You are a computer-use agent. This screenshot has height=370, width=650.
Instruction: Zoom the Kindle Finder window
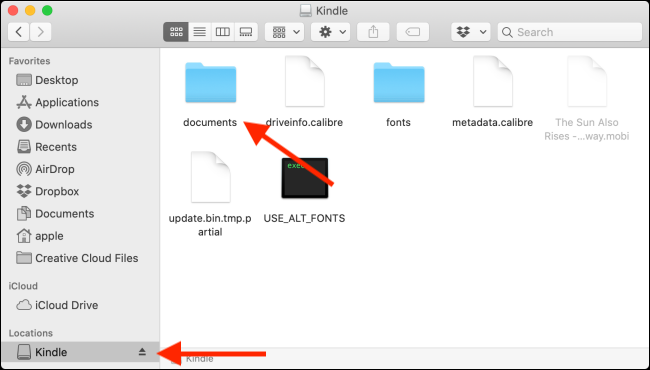(47, 10)
